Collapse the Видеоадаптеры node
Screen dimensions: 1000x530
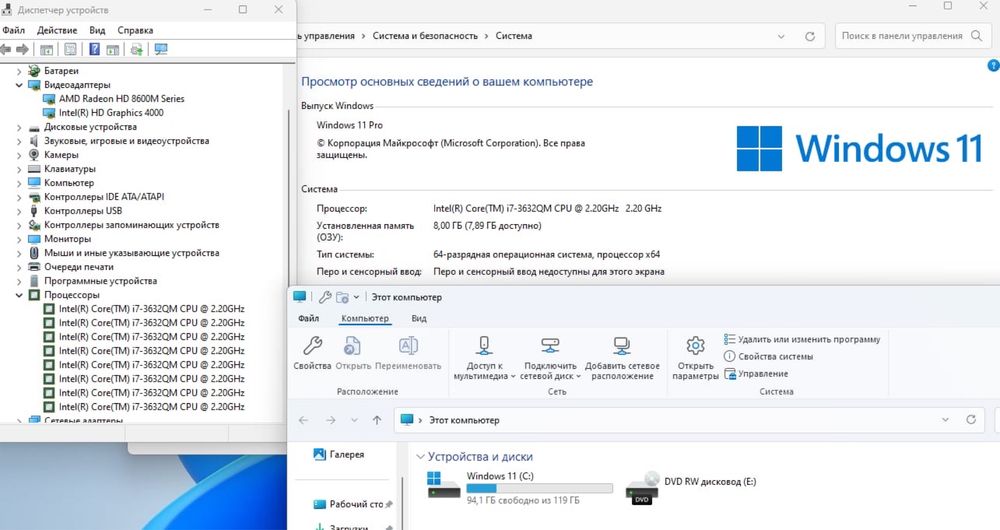[x=19, y=85]
